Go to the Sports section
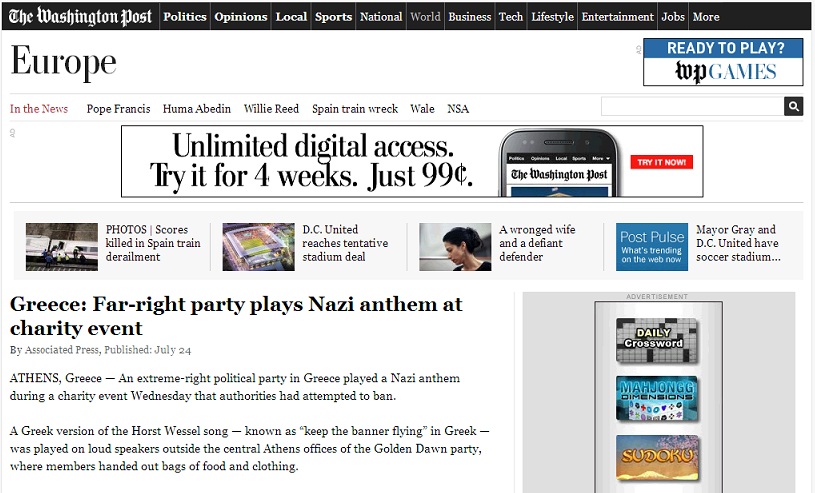The width and height of the screenshot is (815, 493). click(333, 17)
